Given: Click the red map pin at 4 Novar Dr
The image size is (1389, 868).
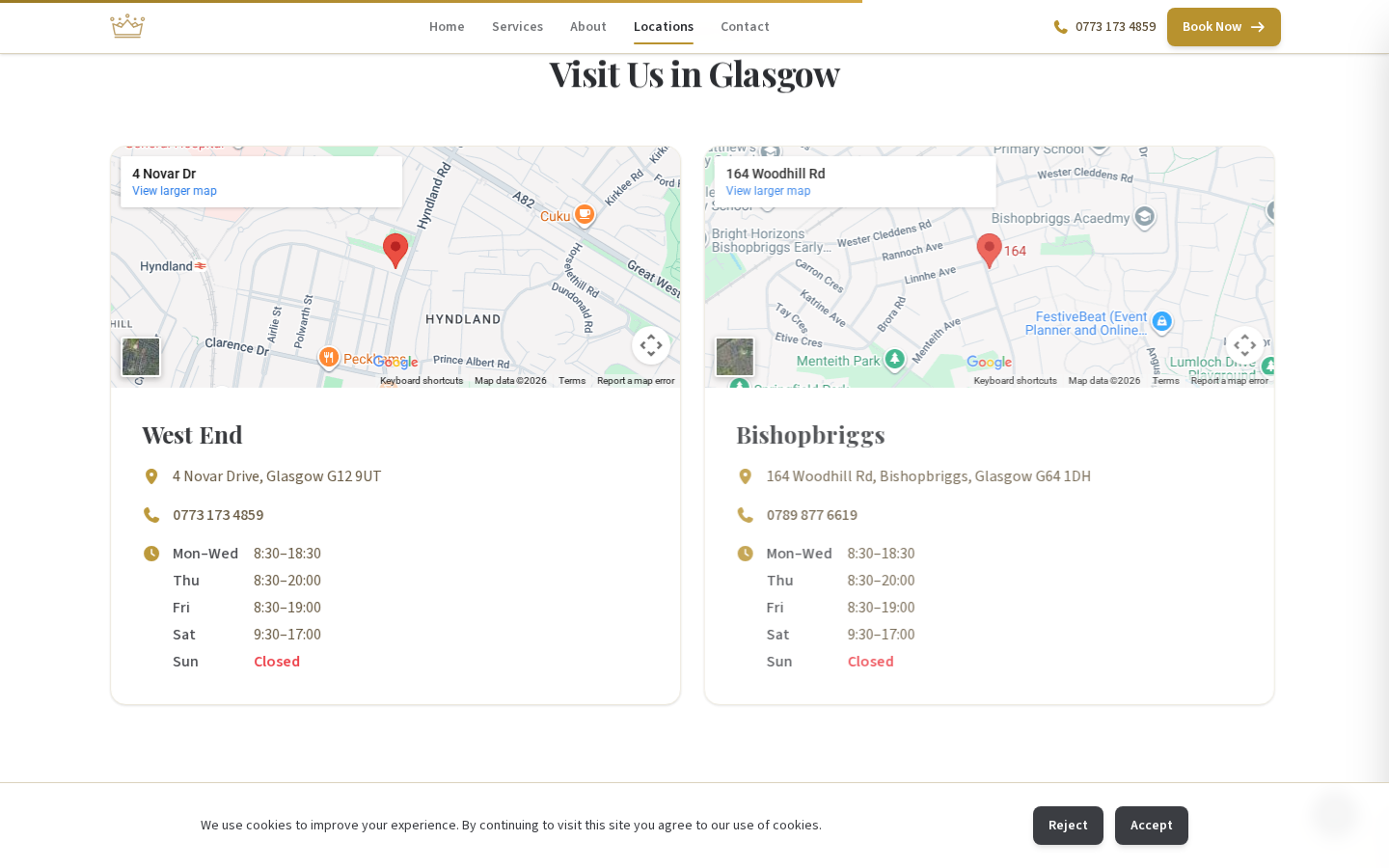Looking at the screenshot, I should pos(395,249).
